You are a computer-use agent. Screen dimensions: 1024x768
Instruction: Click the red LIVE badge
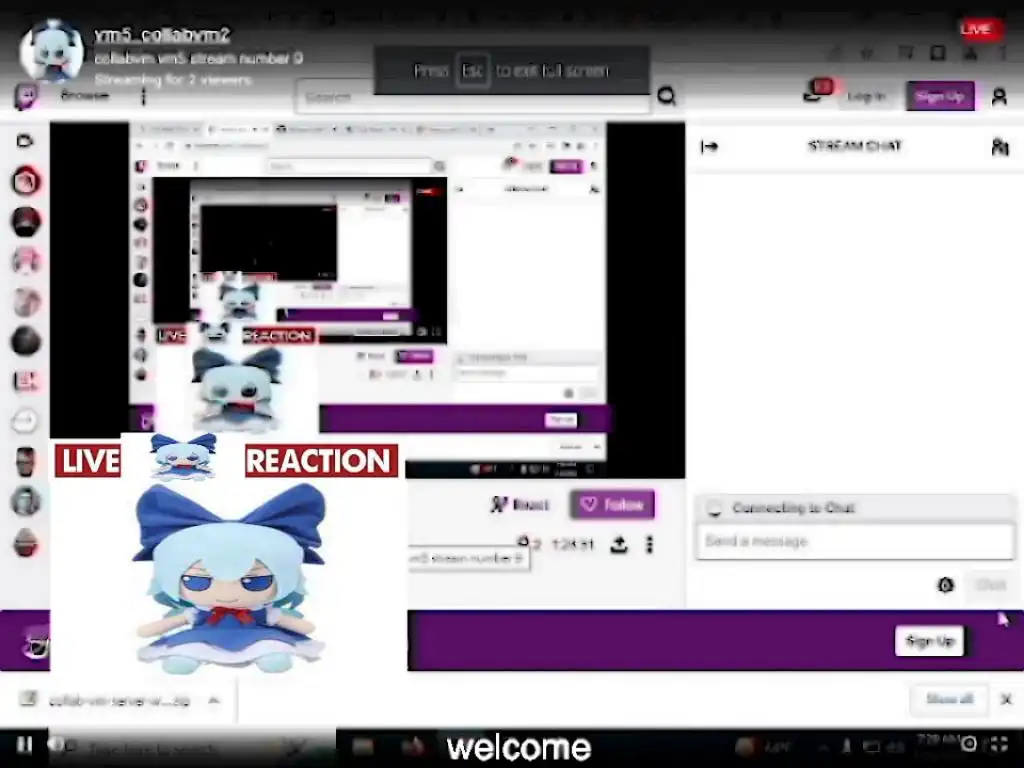point(978,29)
